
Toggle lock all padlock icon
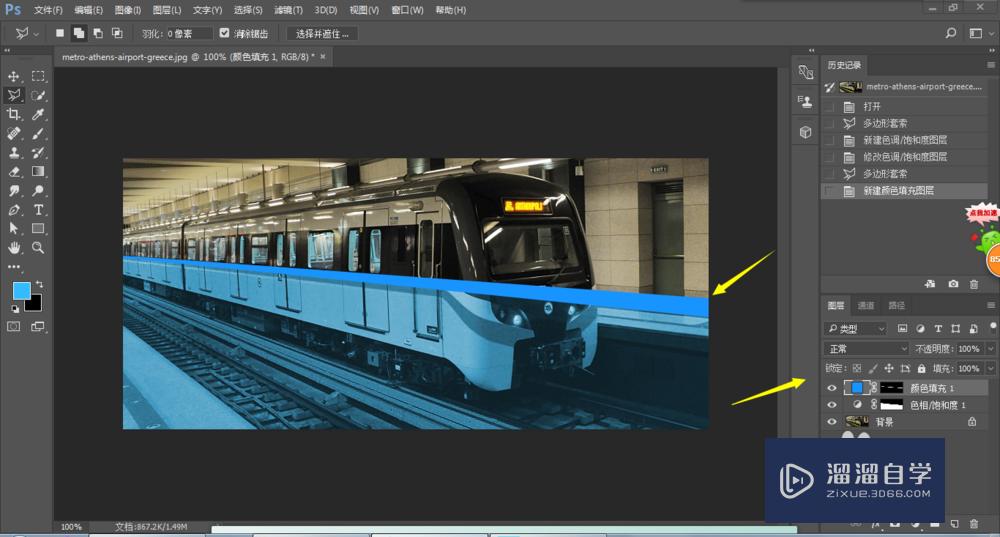point(922,369)
